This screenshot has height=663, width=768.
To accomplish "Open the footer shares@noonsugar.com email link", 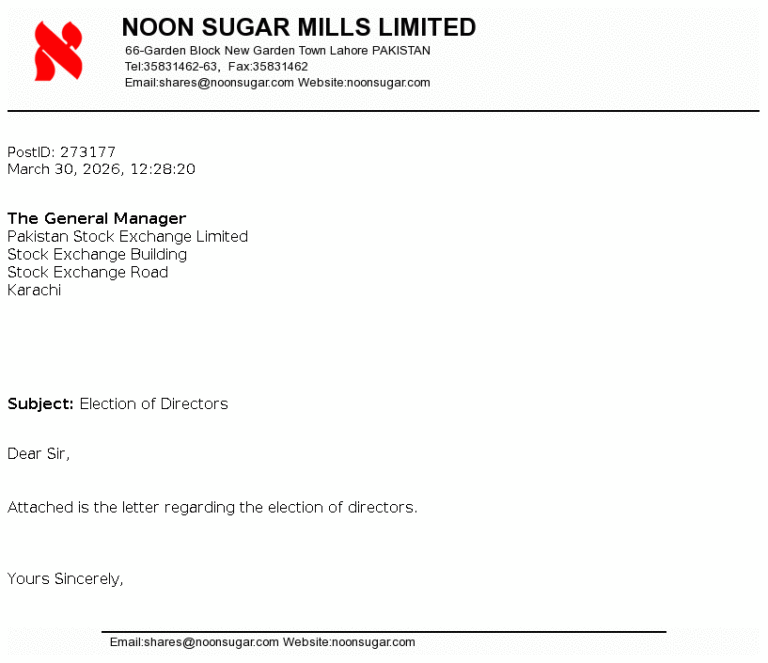I will (194, 642).
